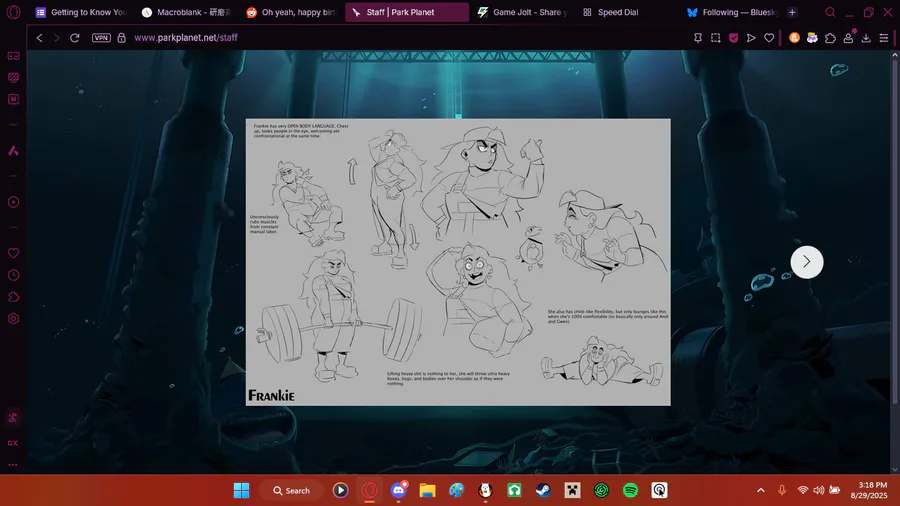This screenshot has width=900, height=506.
Task: Bookmark this page with the toolbar heart icon
Action: pos(769,38)
